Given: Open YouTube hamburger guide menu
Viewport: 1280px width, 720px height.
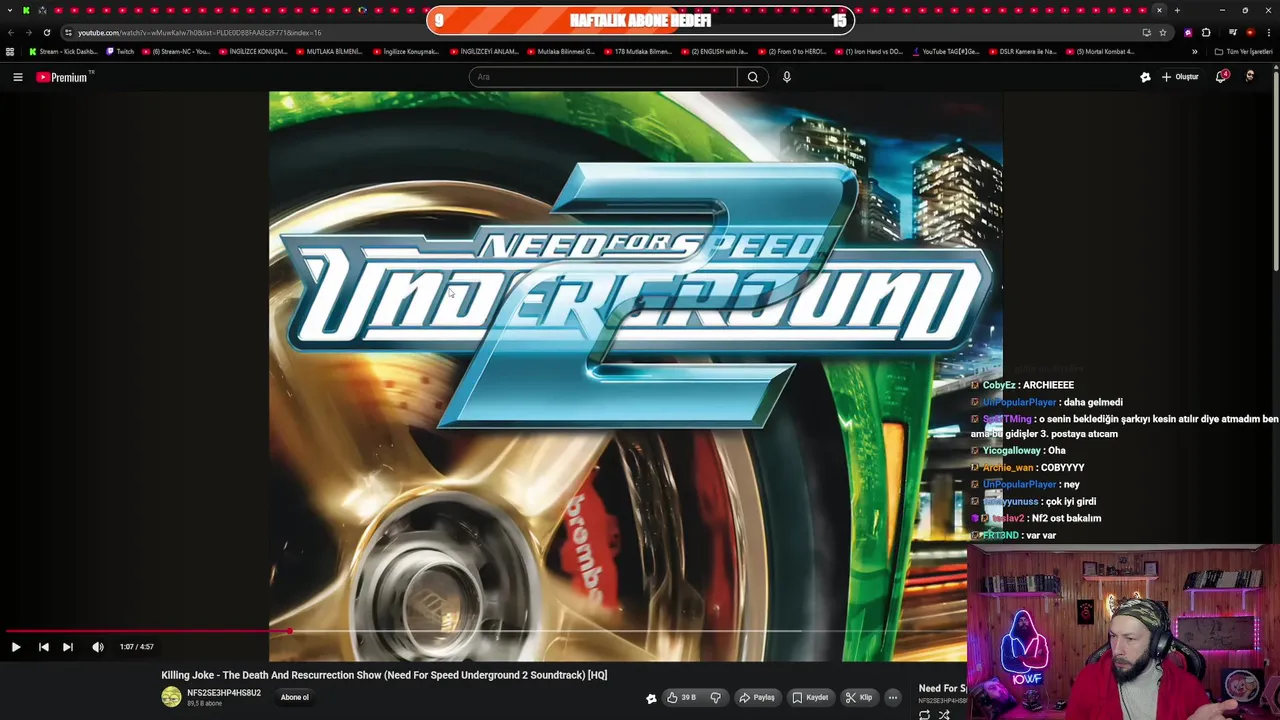Looking at the screenshot, I should click(x=18, y=77).
